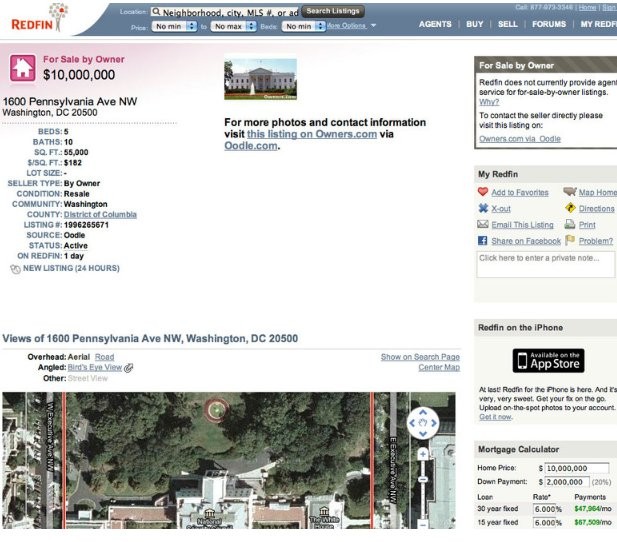Click the Bird's Eye View popup icon

[x=129, y=368]
